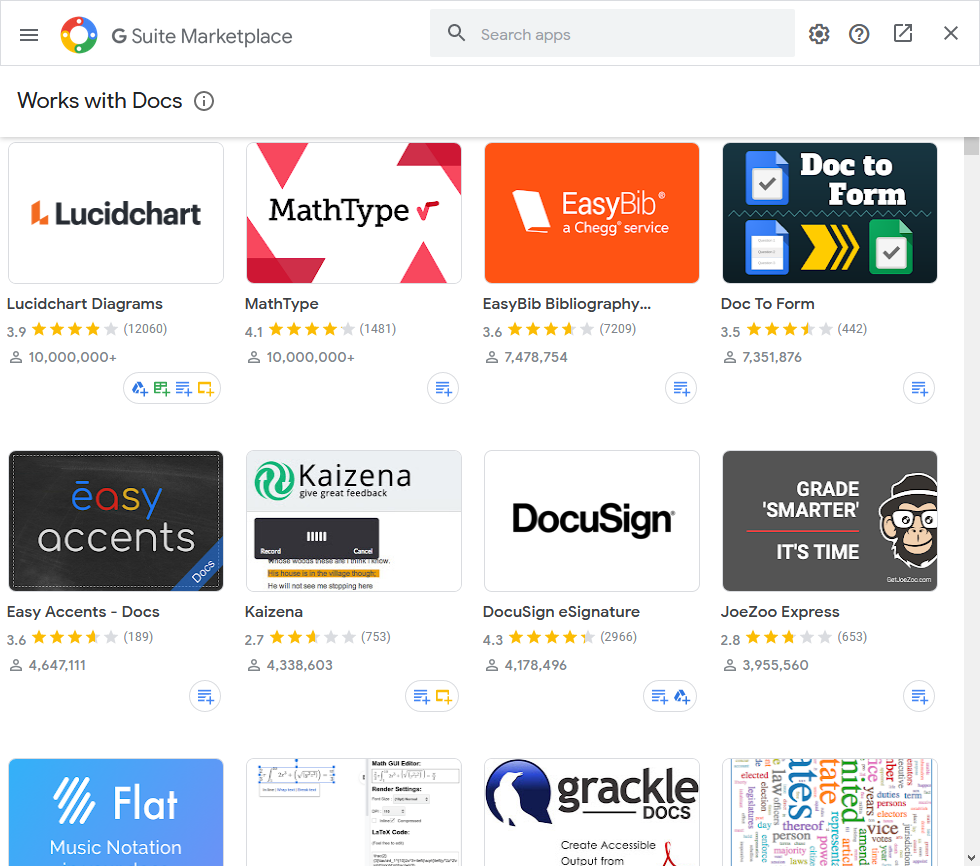Click the Easy Accents - Docs title
980x866 pixels.
click(83, 612)
